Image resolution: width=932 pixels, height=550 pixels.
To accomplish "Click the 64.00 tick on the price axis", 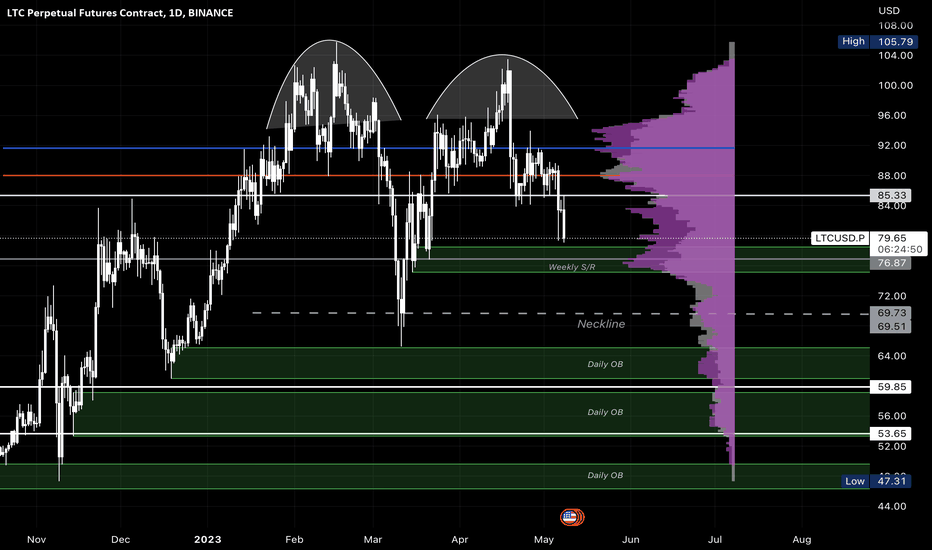I will [x=892, y=356].
